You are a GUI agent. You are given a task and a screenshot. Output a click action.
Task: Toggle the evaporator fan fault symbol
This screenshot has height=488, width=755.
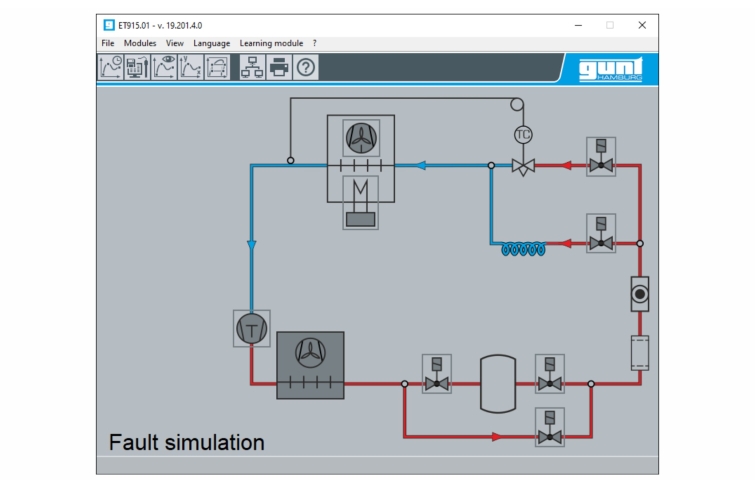tap(361, 138)
